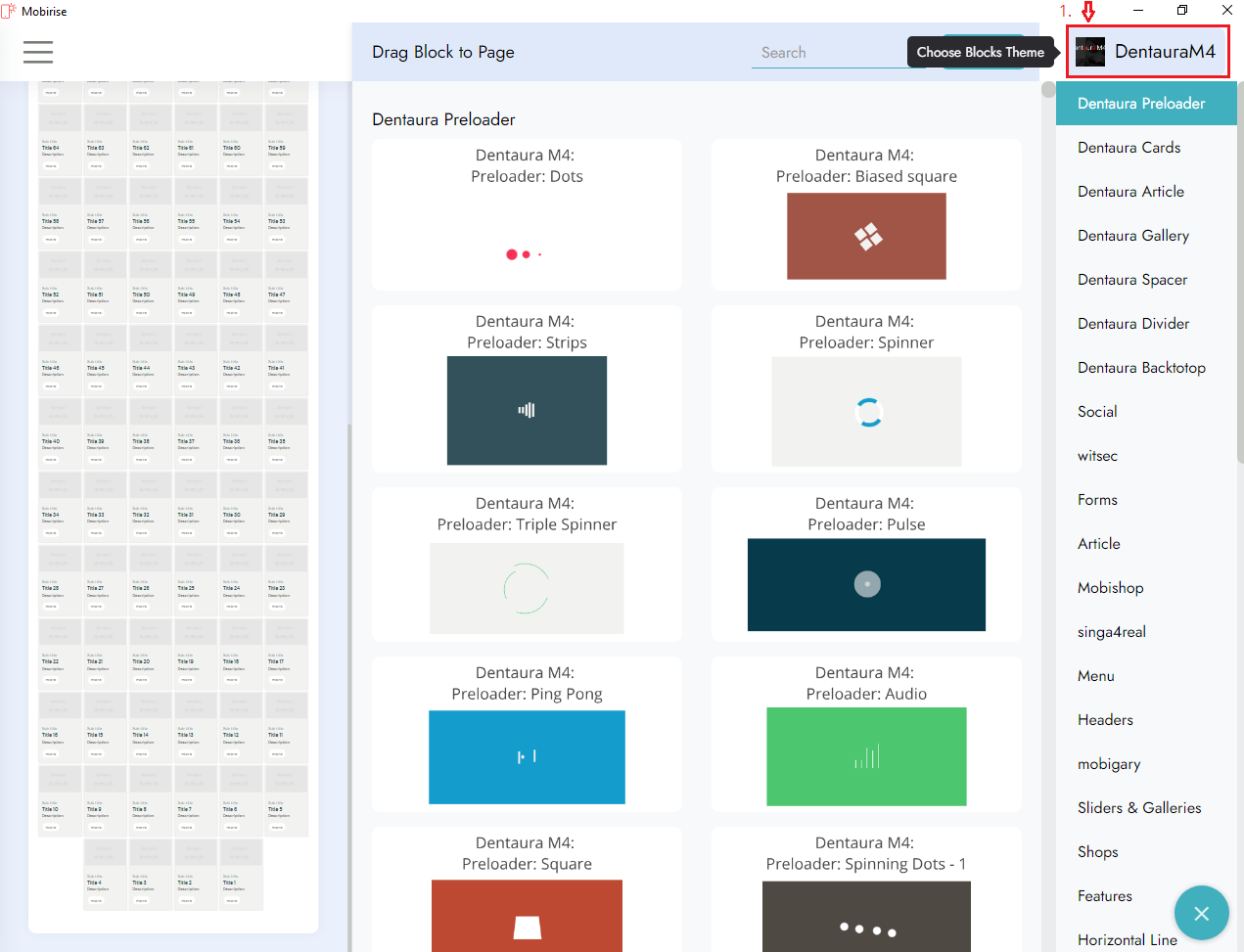The image size is (1244, 952).
Task: Choose the Preloader: Spinner block
Action: pyautogui.click(x=866, y=388)
